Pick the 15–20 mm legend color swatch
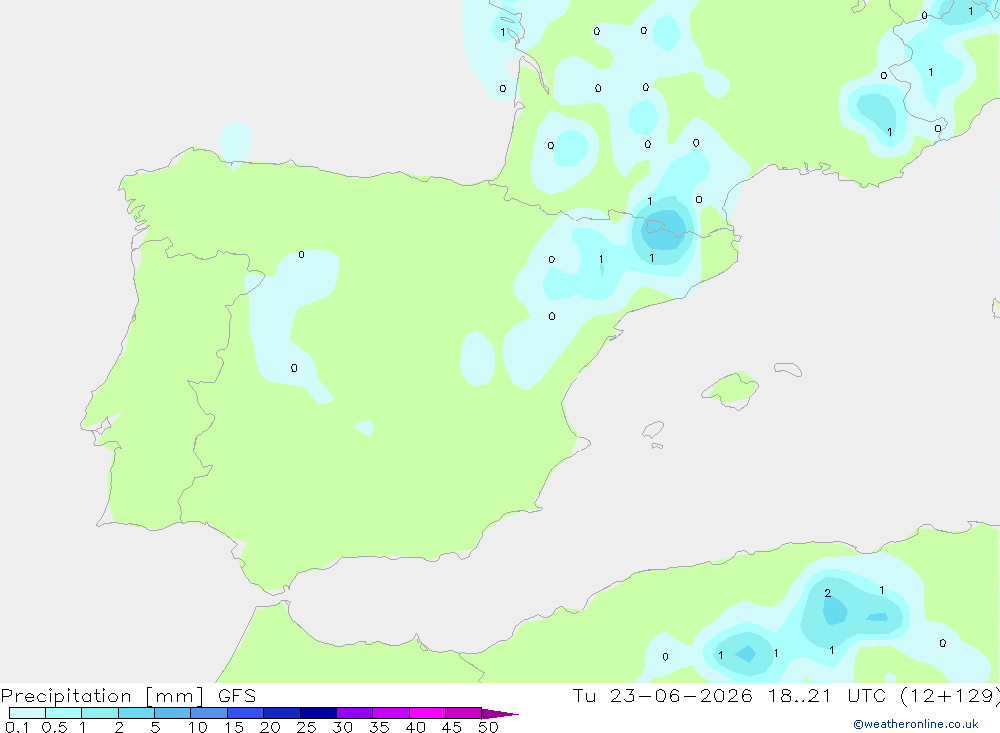 246,713
